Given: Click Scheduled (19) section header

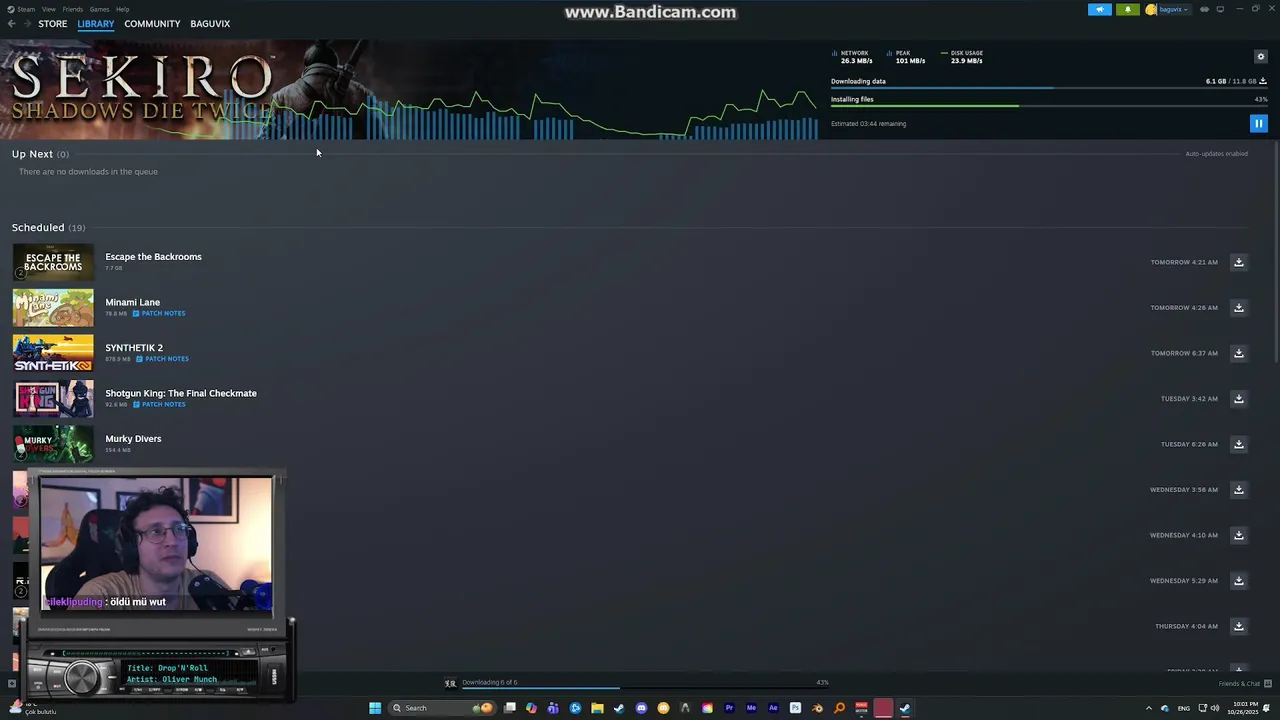Looking at the screenshot, I should tap(48, 228).
